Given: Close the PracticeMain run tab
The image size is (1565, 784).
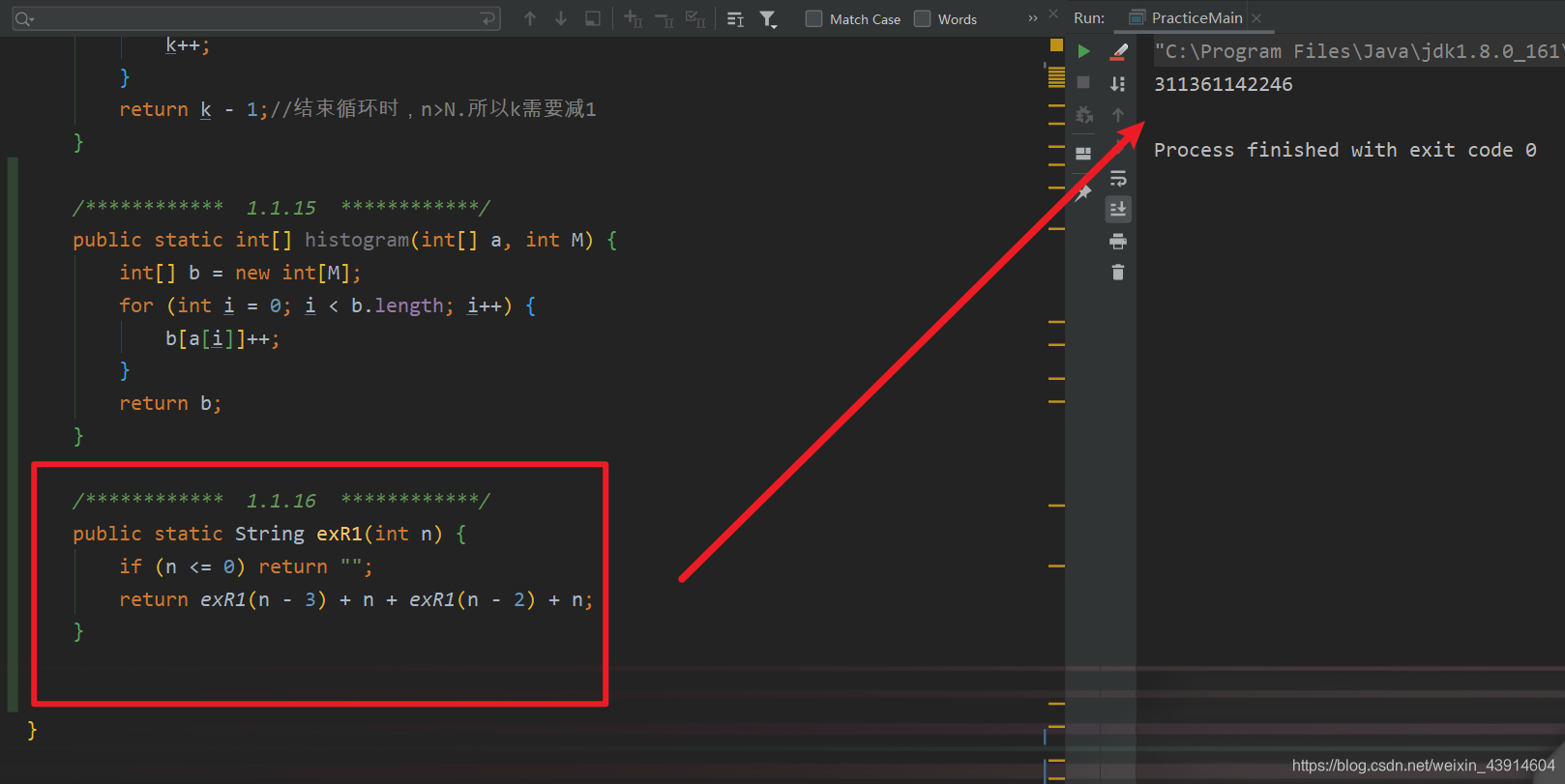Looking at the screenshot, I should 1256,18.
